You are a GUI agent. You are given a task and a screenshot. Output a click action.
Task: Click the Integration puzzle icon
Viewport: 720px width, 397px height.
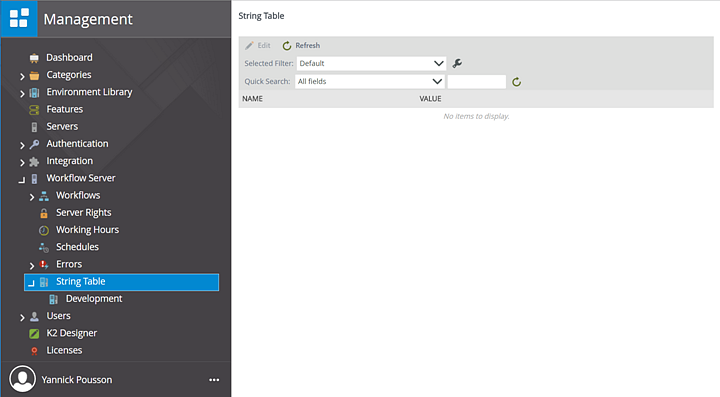point(34,162)
